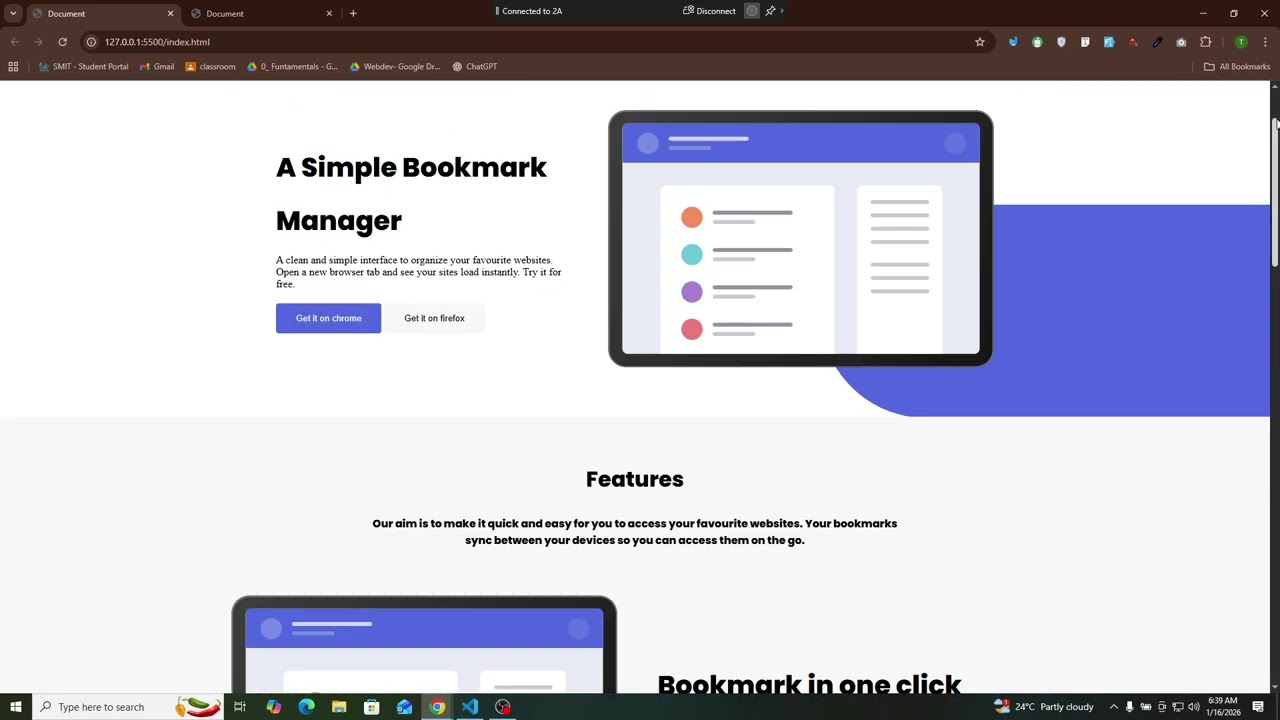1280x720 pixels.
Task: Open the ChatGPT bookmark
Action: pyautogui.click(x=474, y=67)
